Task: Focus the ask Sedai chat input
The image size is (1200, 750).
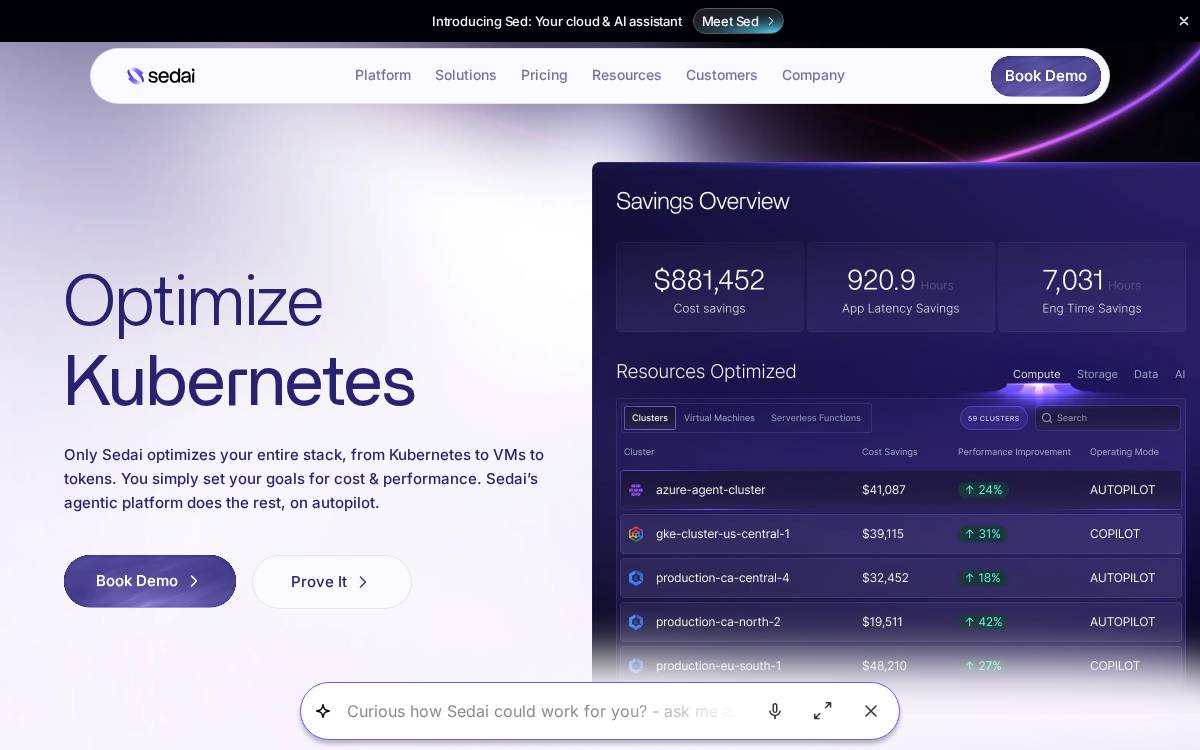Action: pos(541,711)
